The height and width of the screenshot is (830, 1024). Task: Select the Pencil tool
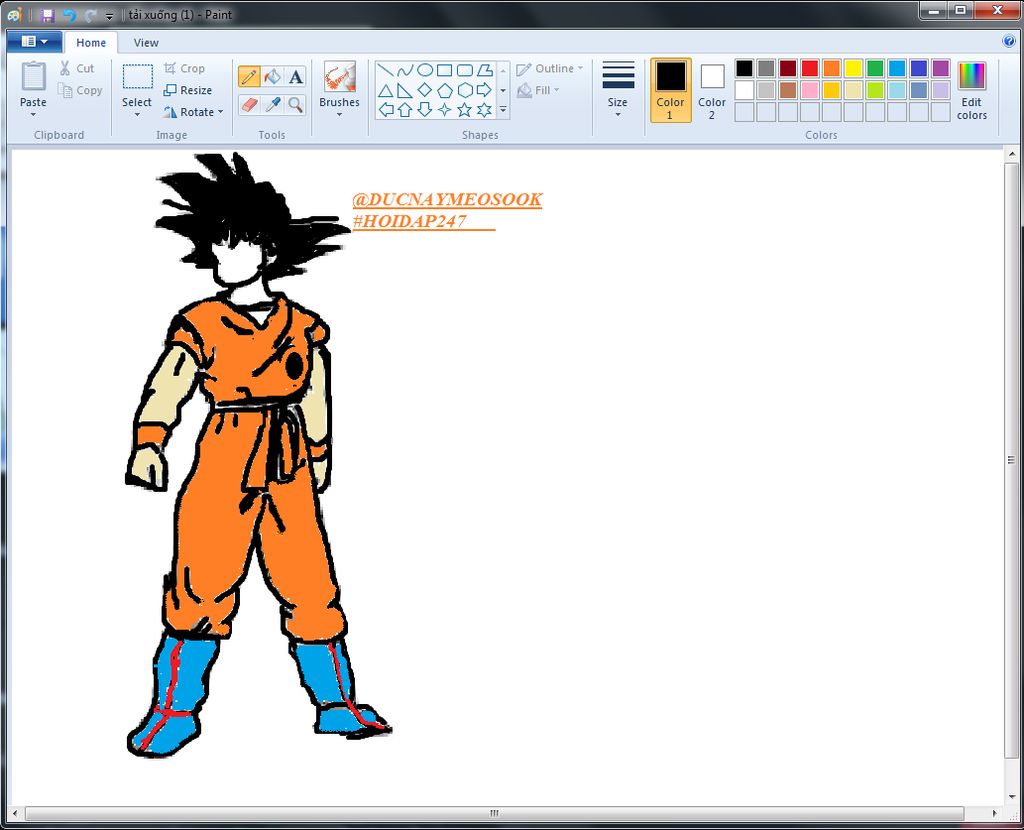coord(249,76)
